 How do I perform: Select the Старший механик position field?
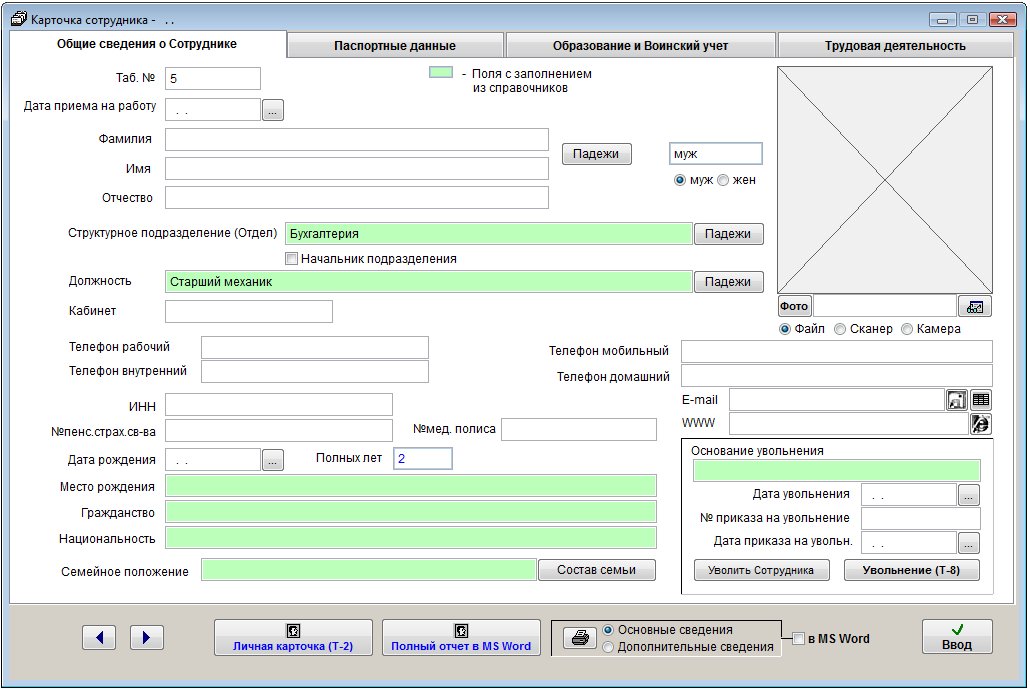tap(429, 282)
